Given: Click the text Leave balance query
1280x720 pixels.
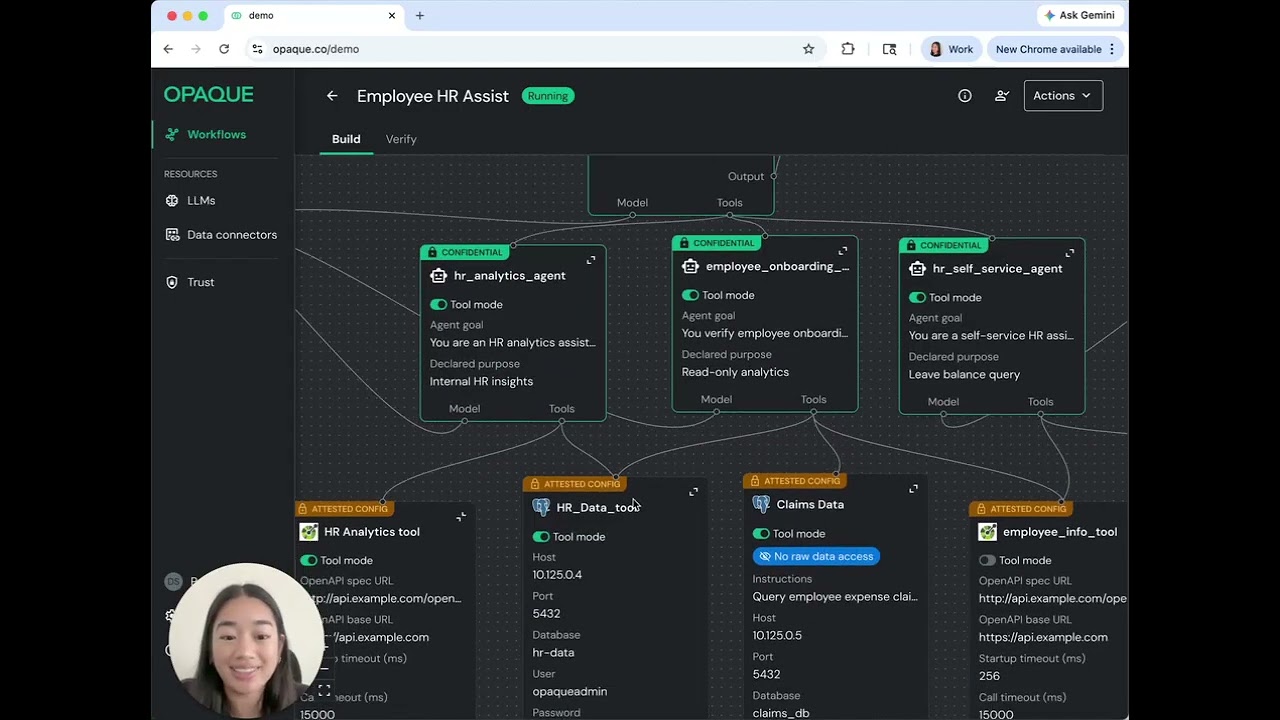Looking at the screenshot, I should (965, 374).
